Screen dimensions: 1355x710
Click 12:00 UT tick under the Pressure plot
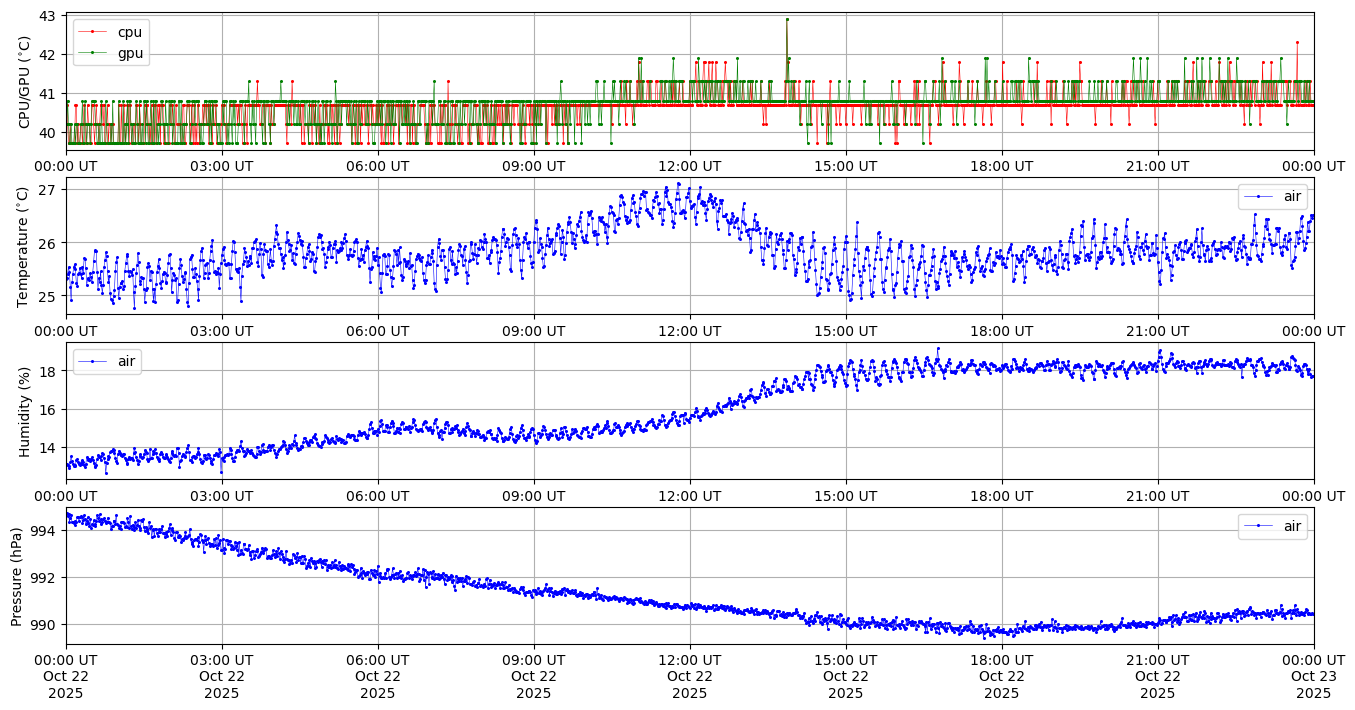[x=690, y=660]
